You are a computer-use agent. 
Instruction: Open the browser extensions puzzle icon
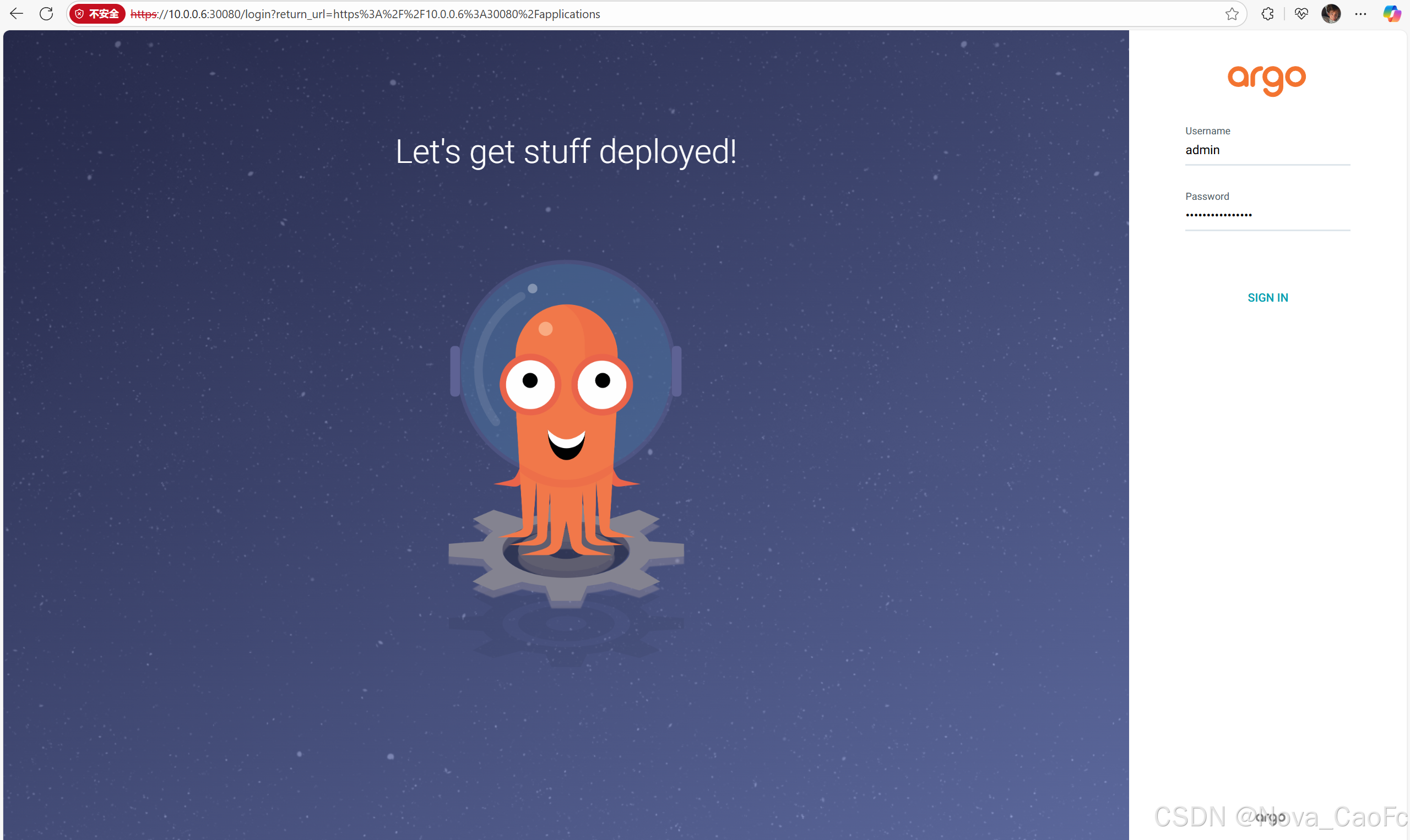click(x=1267, y=14)
